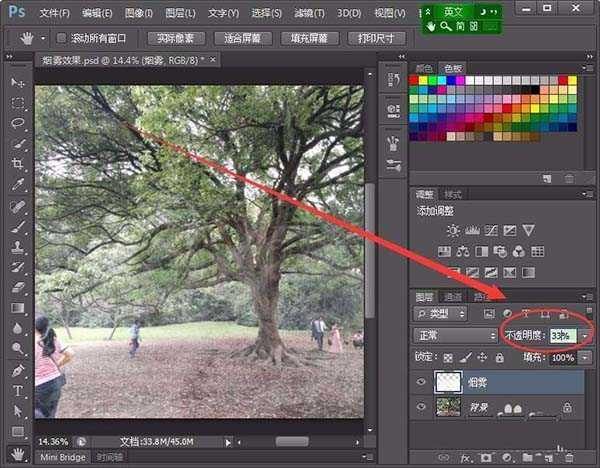Image resolution: width=600 pixels, height=468 pixels.
Task: Select the Move tool
Action: 17,82
